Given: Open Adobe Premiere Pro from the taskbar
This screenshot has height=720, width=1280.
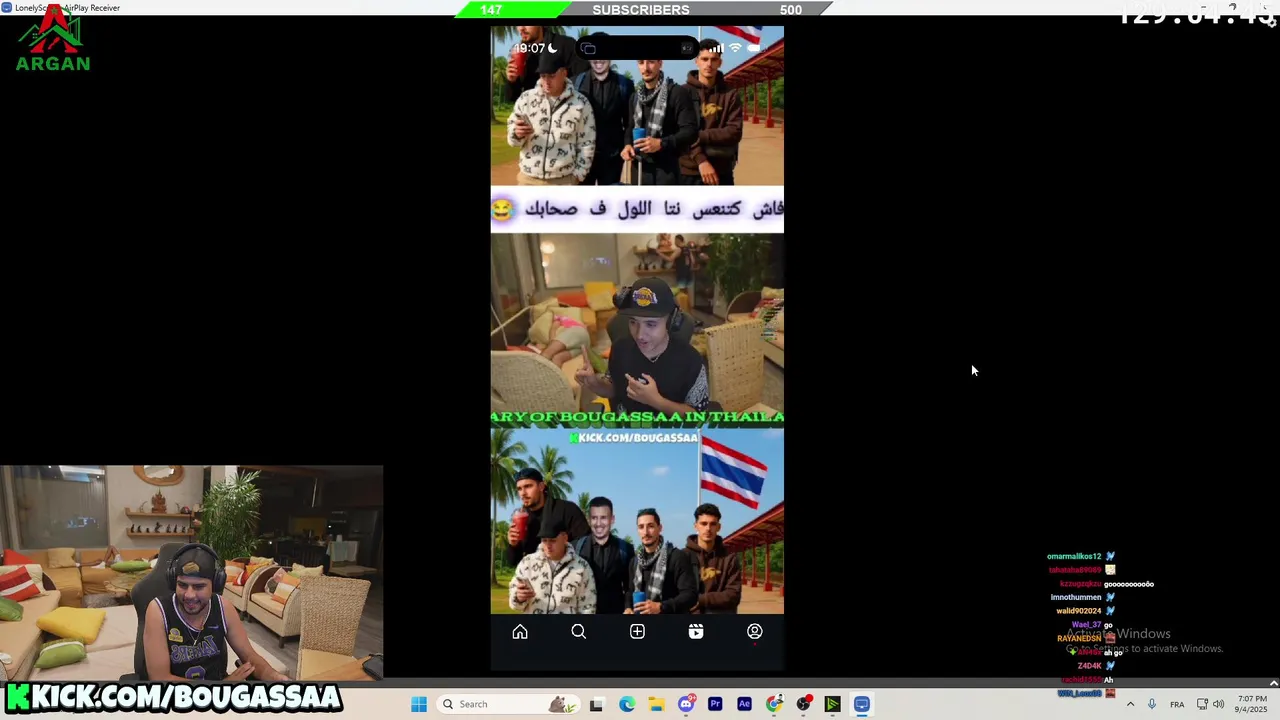Looking at the screenshot, I should [x=715, y=704].
